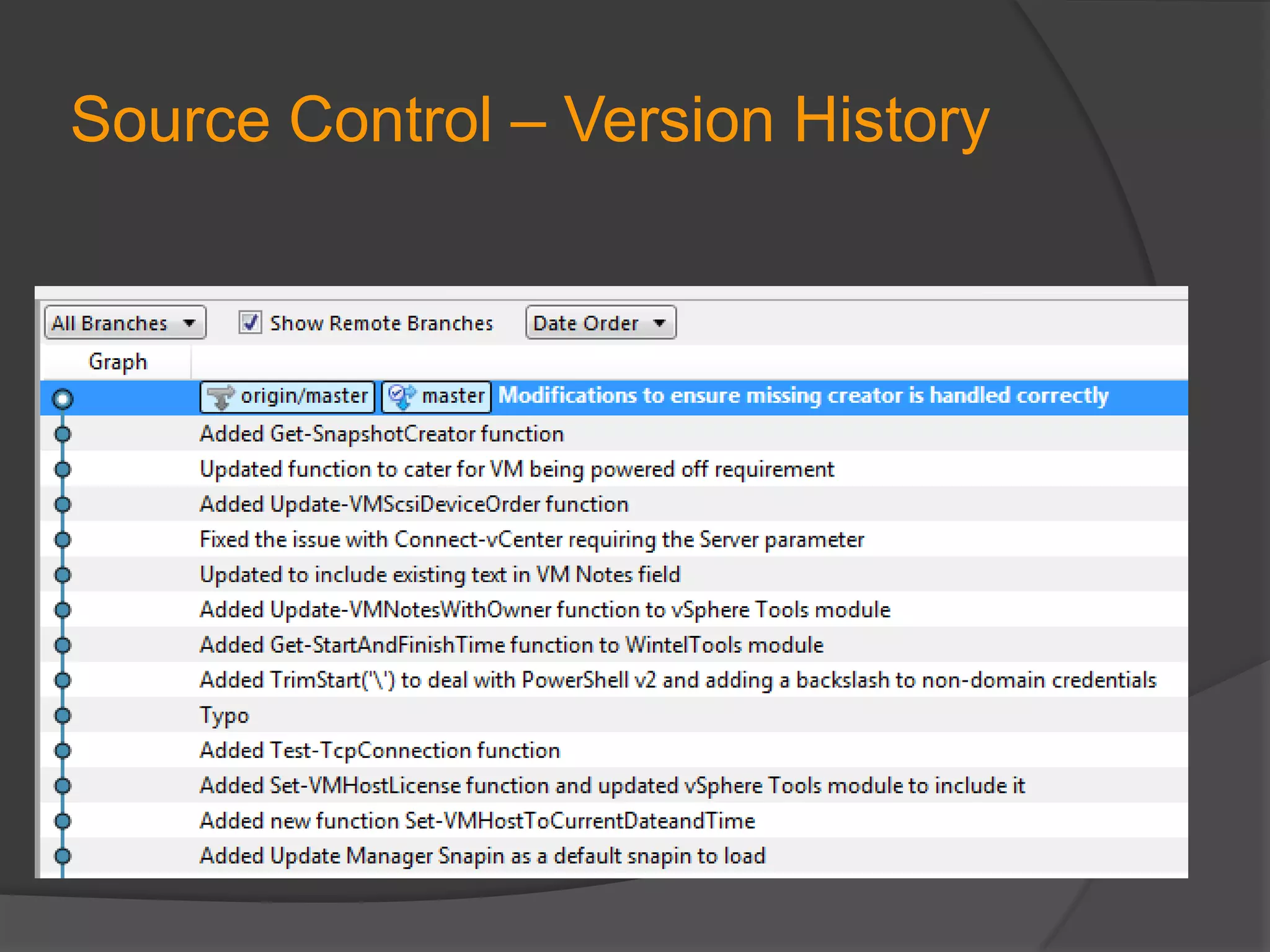Select commit about VM Notes field text
The width and height of the screenshot is (1270, 952).
(x=614, y=575)
